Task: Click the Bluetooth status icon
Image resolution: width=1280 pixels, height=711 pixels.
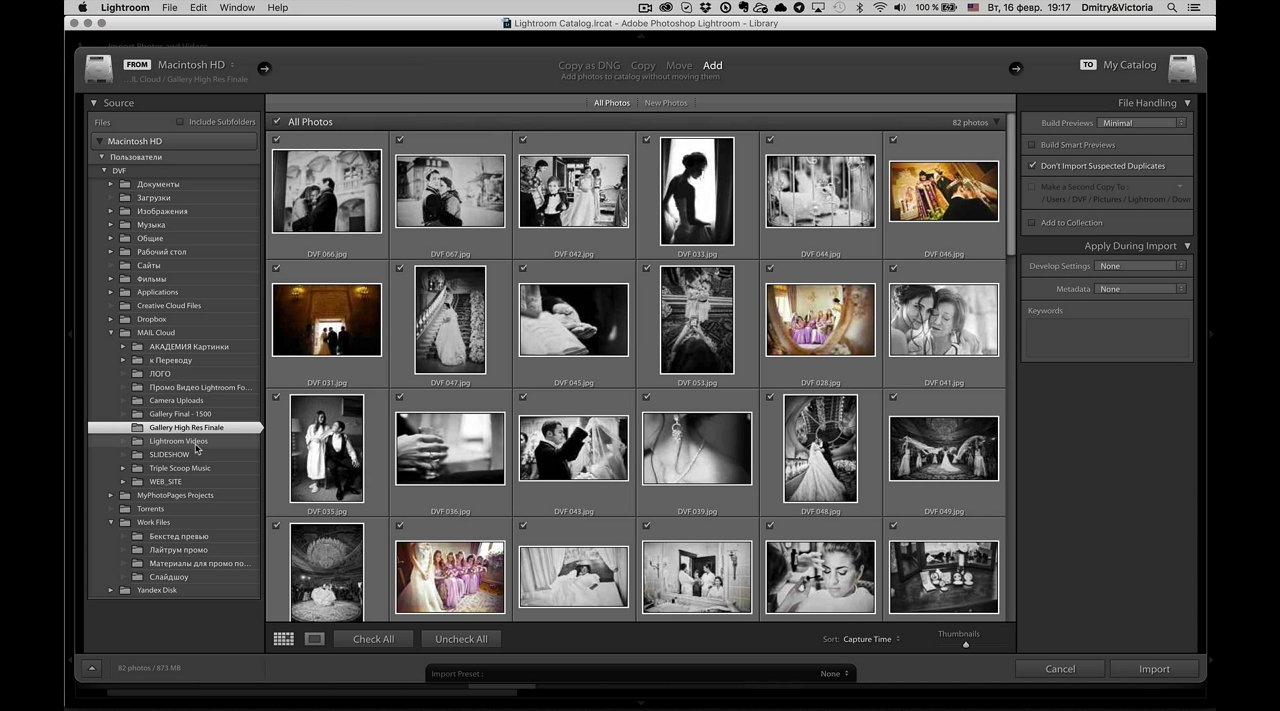Action: pyautogui.click(x=859, y=7)
